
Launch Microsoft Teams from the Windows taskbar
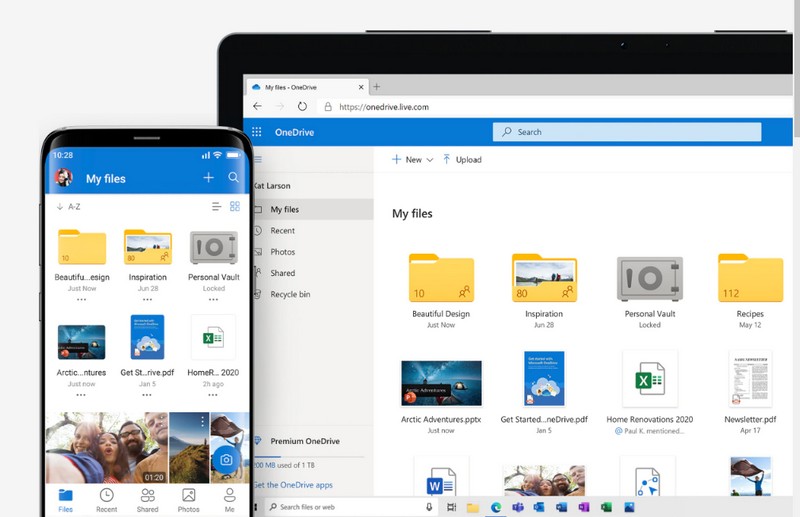(519, 507)
